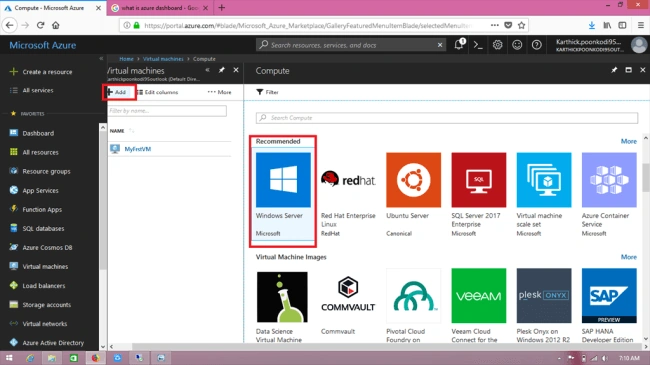Click Add in Virtual machines toolbar
The image size is (650, 365).
point(116,92)
